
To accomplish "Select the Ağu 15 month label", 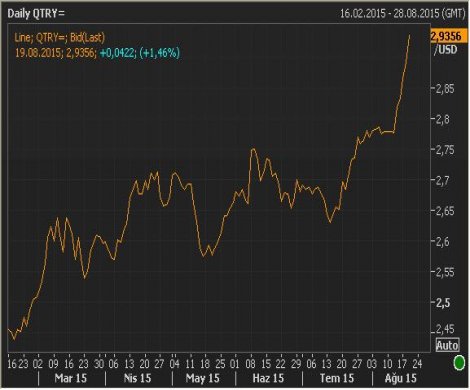I will [401, 378].
